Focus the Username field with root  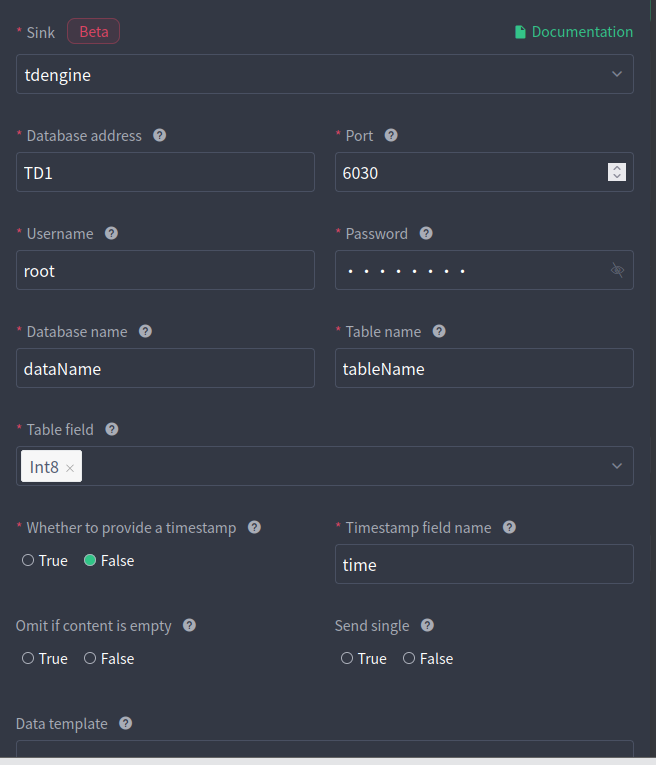pos(165,270)
